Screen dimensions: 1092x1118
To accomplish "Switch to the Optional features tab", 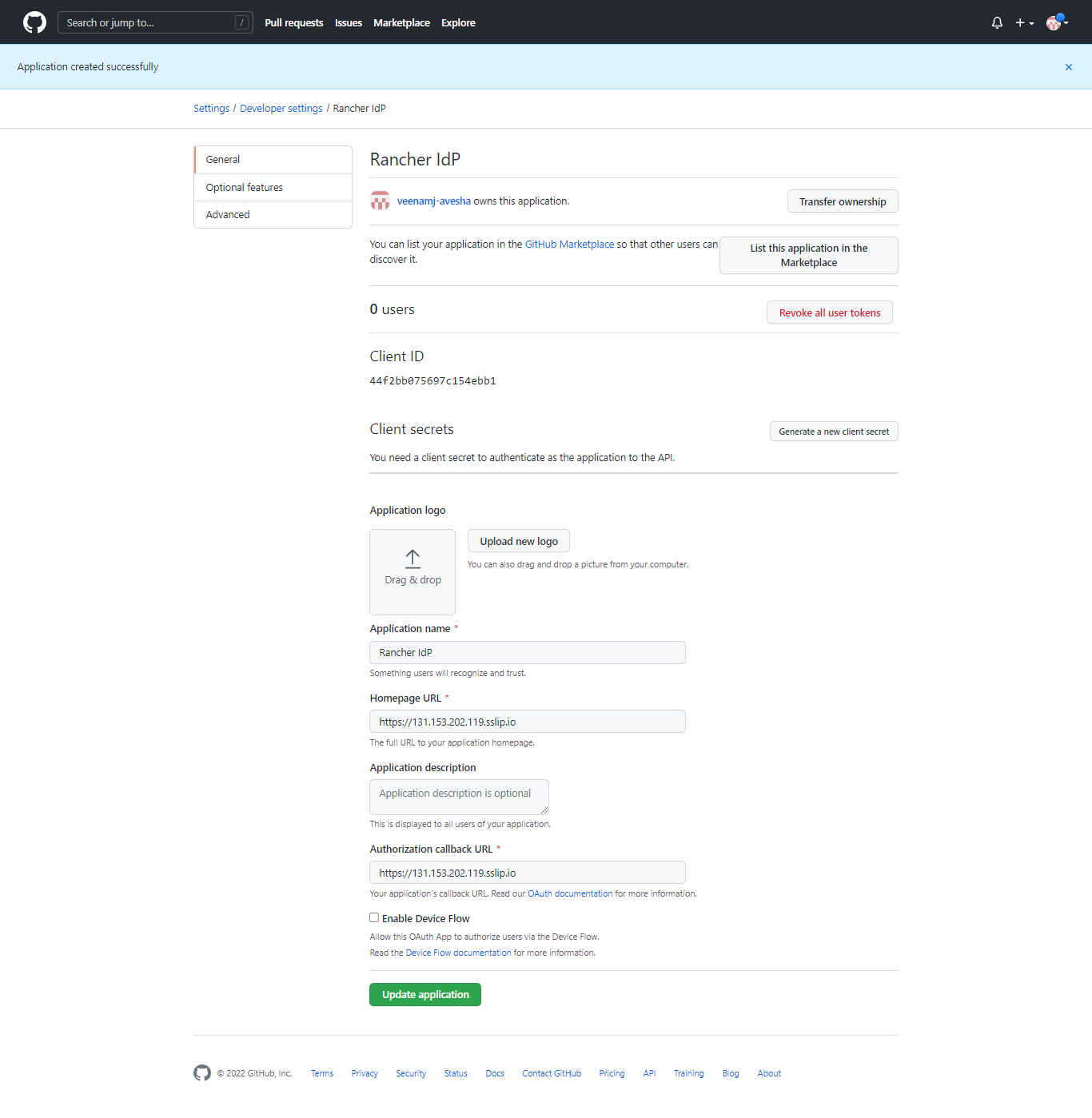I will pos(273,187).
